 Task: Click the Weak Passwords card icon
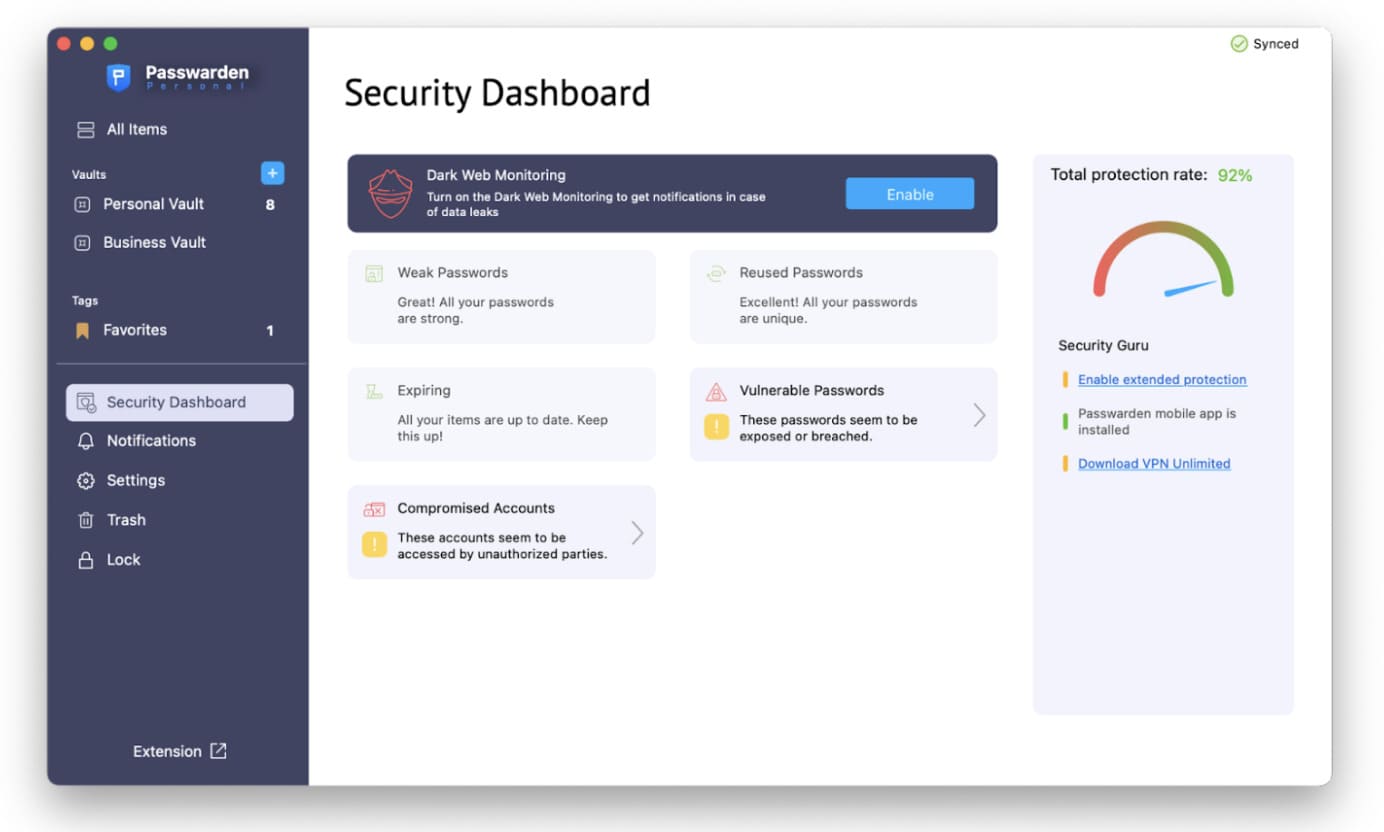pos(374,273)
